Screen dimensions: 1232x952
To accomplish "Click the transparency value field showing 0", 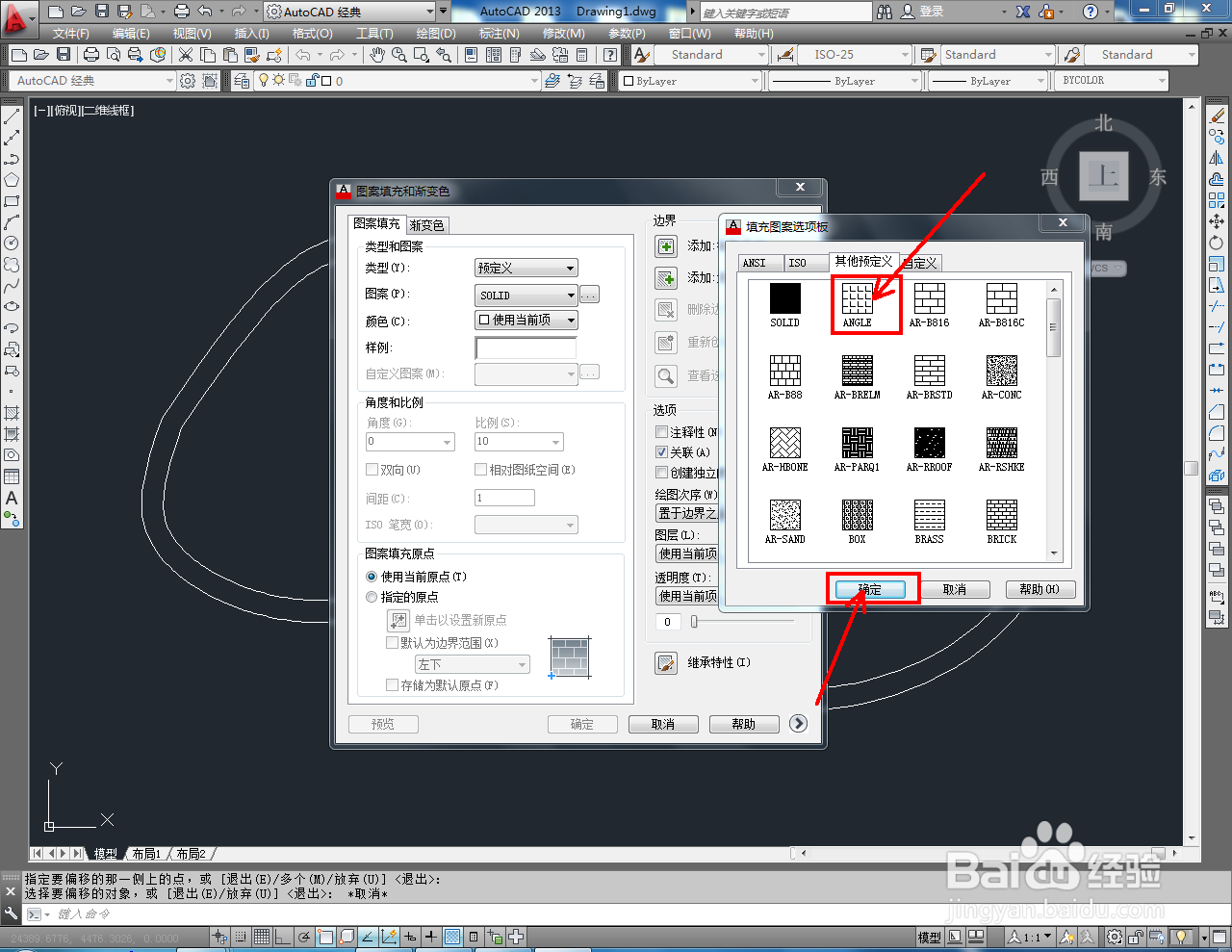I will coord(667,622).
